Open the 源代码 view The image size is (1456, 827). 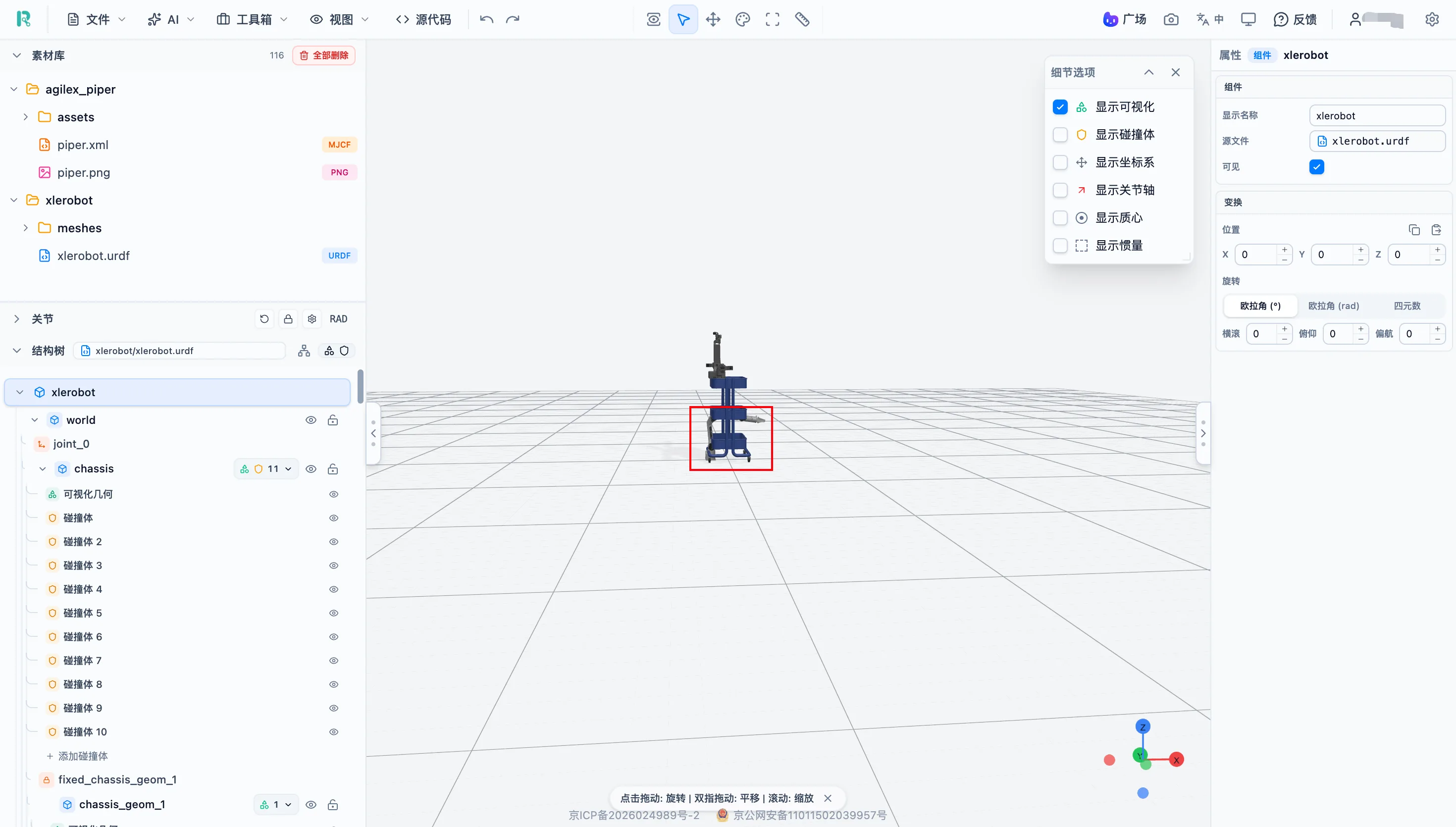423,19
